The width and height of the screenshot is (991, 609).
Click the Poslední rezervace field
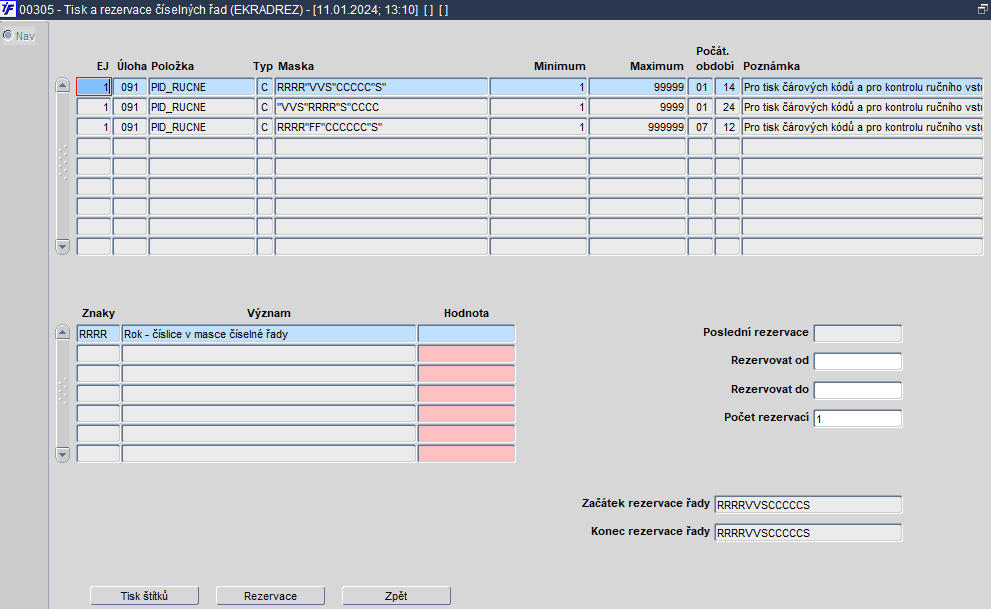(858, 334)
